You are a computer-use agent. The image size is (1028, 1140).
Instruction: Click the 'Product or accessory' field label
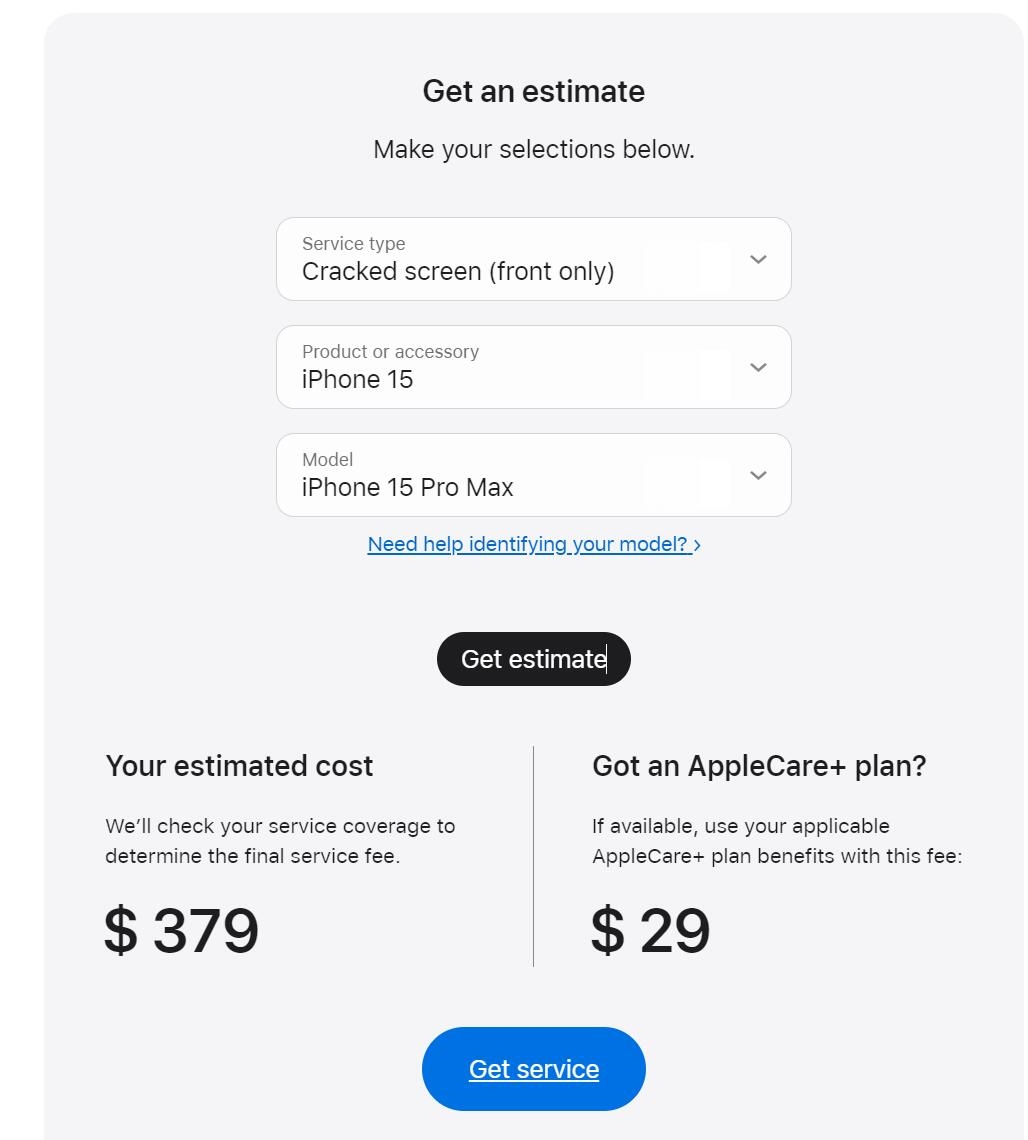(390, 352)
